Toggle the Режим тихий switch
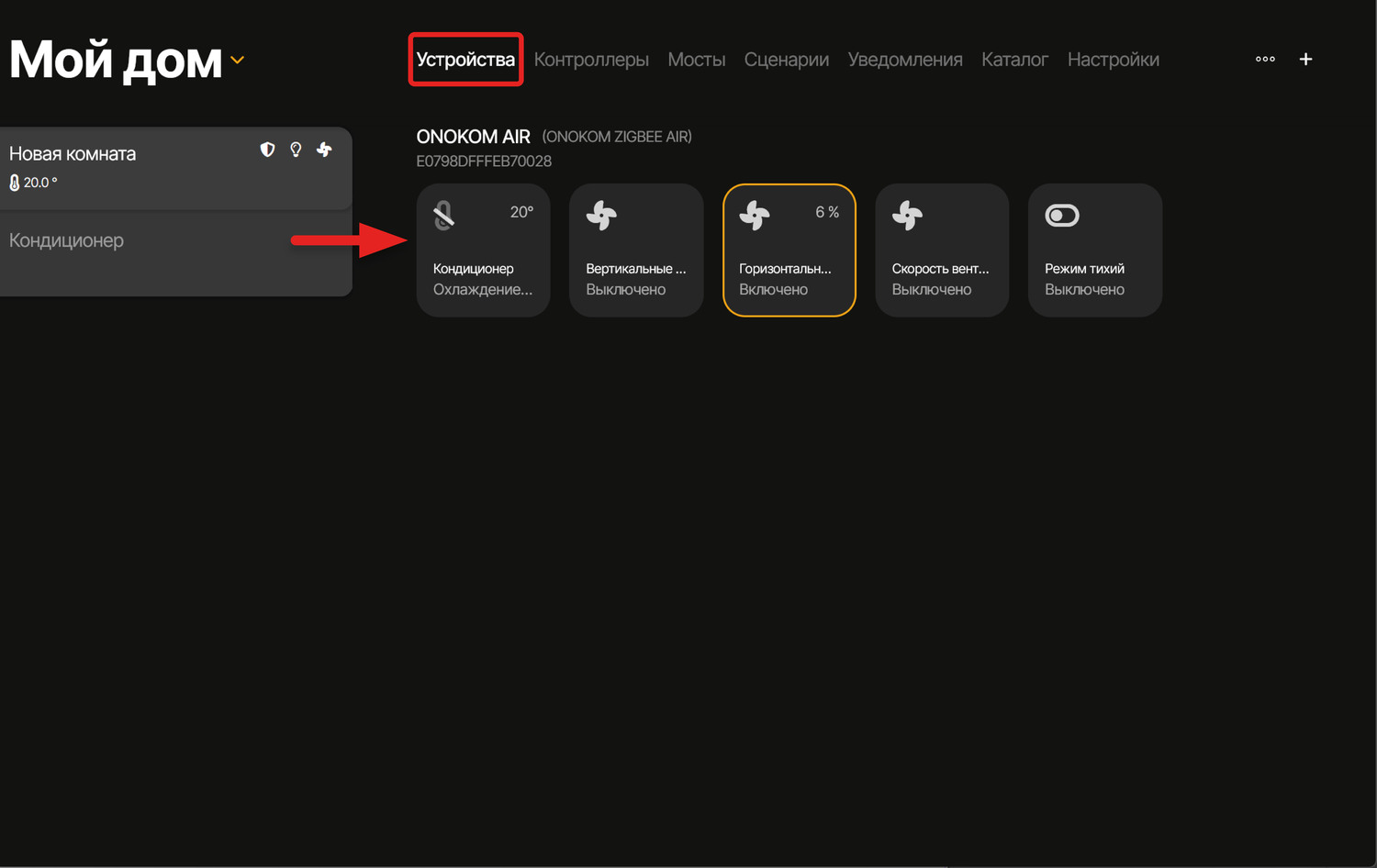Viewport: 1377px width, 868px height. [x=1062, y=216]
